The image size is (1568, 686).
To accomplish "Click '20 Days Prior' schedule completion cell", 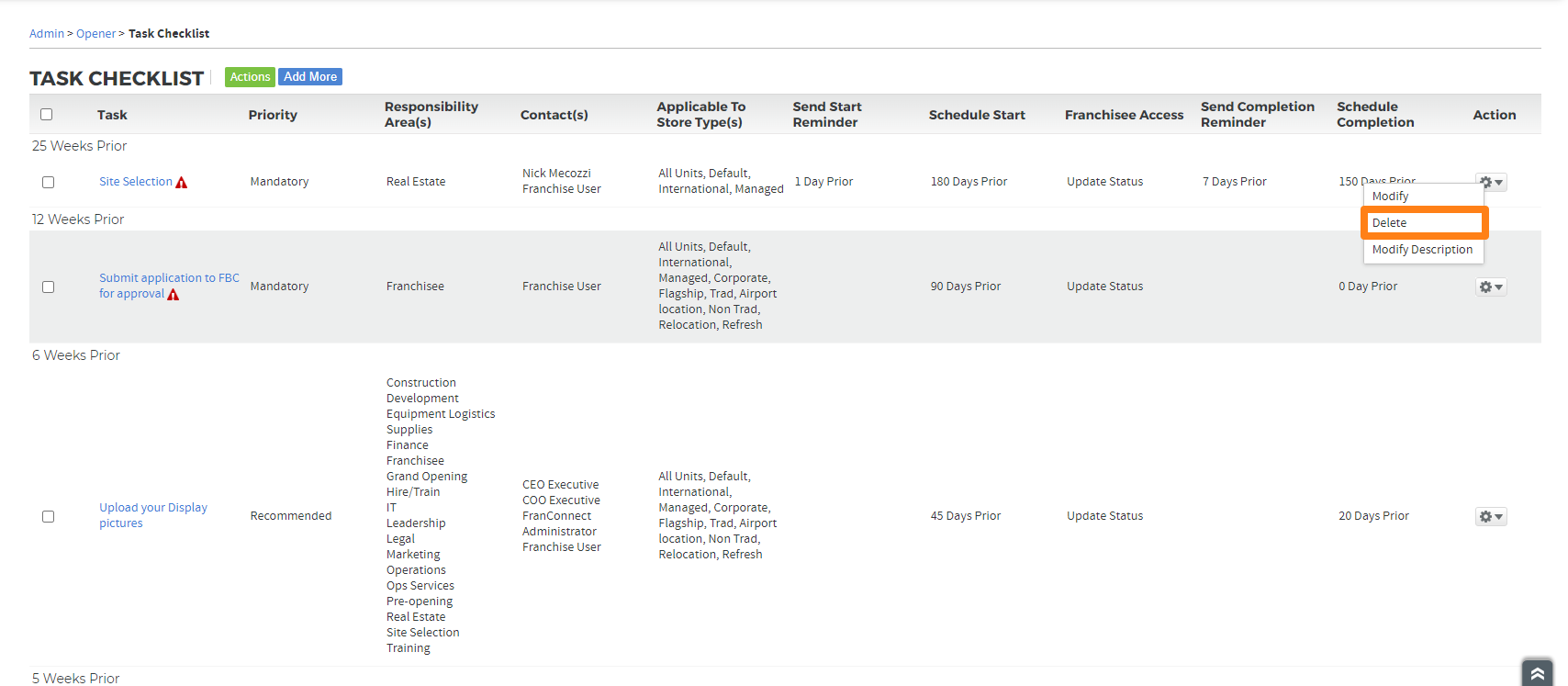I will tap(1373, 516).
